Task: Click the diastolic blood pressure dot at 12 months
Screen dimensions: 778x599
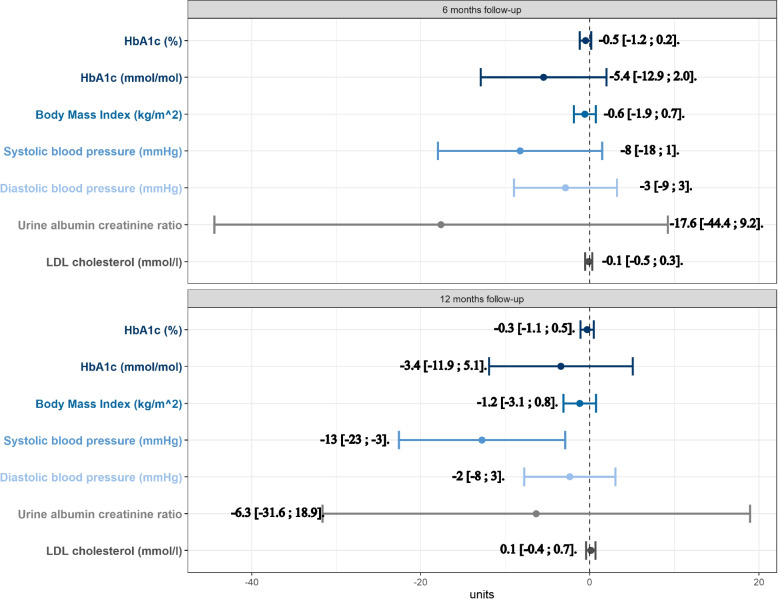Action: [x=570, y=476]
